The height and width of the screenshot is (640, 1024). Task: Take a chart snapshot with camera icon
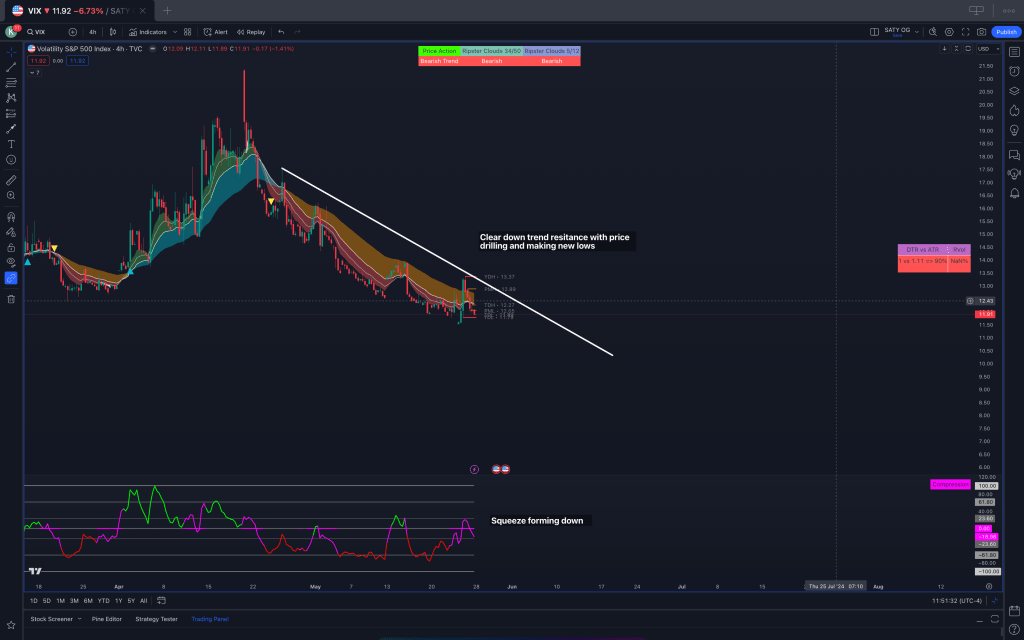tap(981, 32)
